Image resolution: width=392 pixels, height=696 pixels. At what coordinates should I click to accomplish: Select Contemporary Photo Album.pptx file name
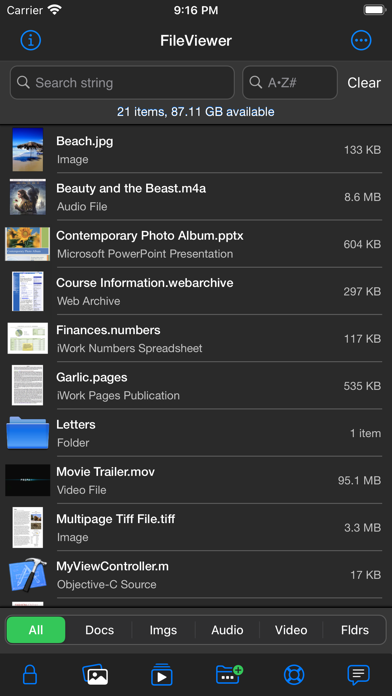click(x=150, y=236)
